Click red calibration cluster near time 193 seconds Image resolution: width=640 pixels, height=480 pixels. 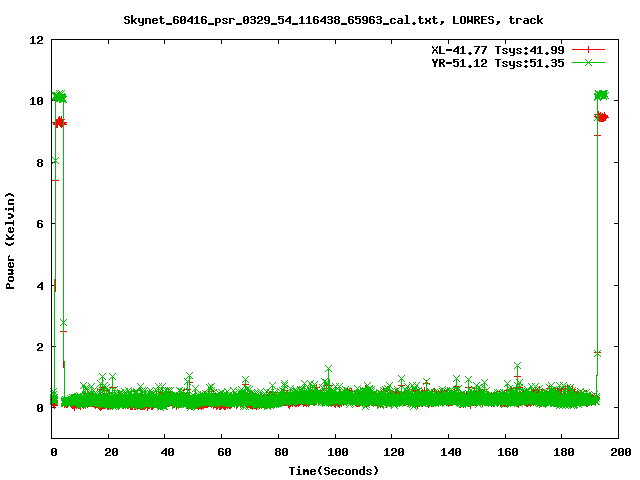tap(602, 117)
